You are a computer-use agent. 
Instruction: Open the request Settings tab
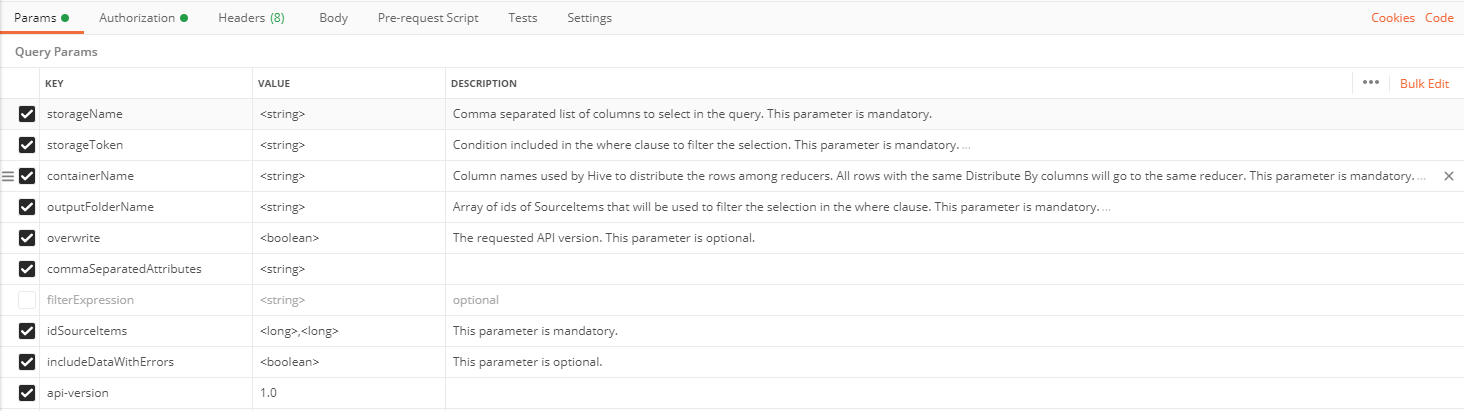point(589,18)
